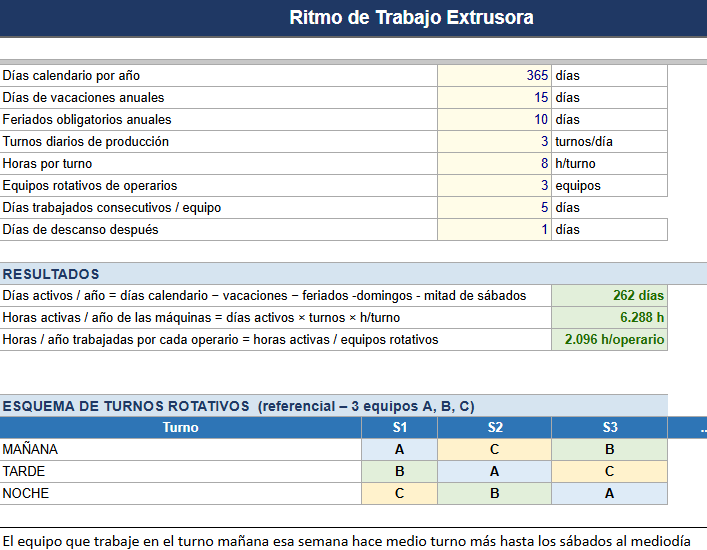Click the 15 vacation days input cell
Image resolution: width=707 pixels, height=550 pixels.
(494, 97)
